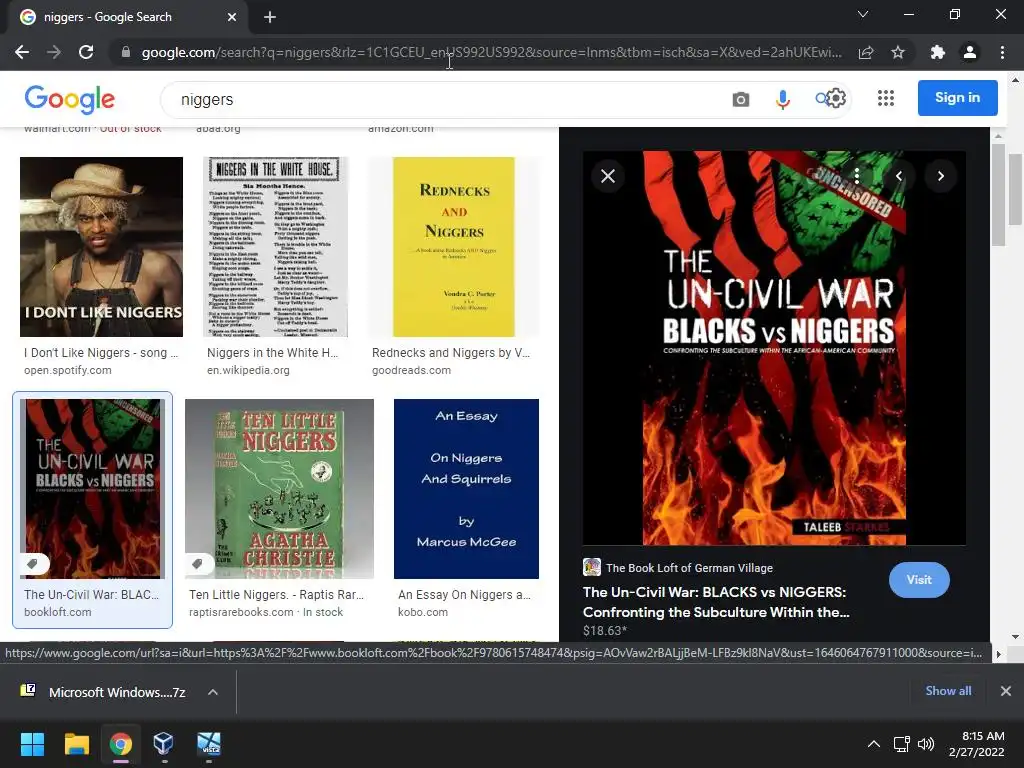Close the image preview panel
The width and height of the screenshot is (1024, 768).
coord(608,176)
